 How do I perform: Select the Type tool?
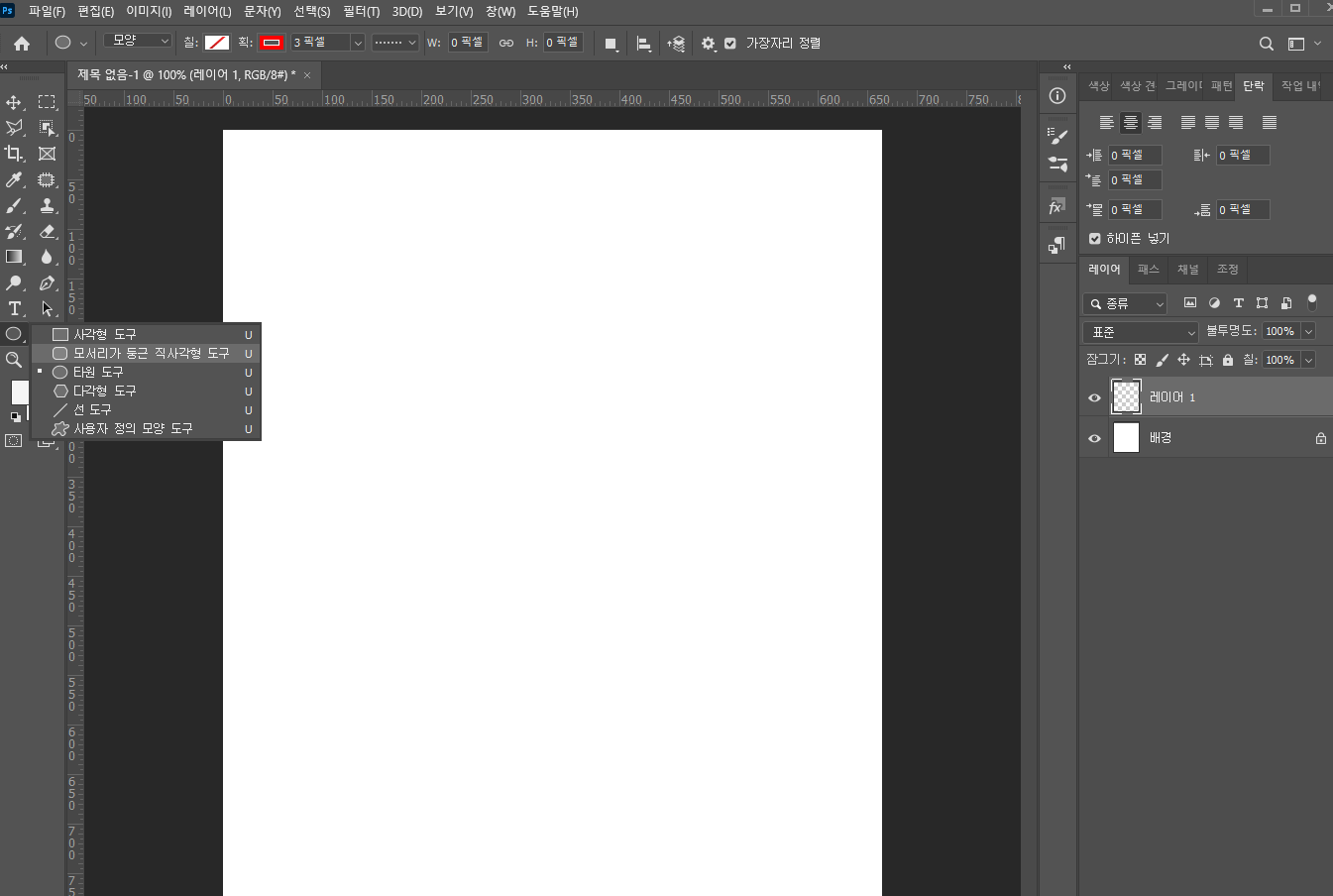[x=14, y=308]
